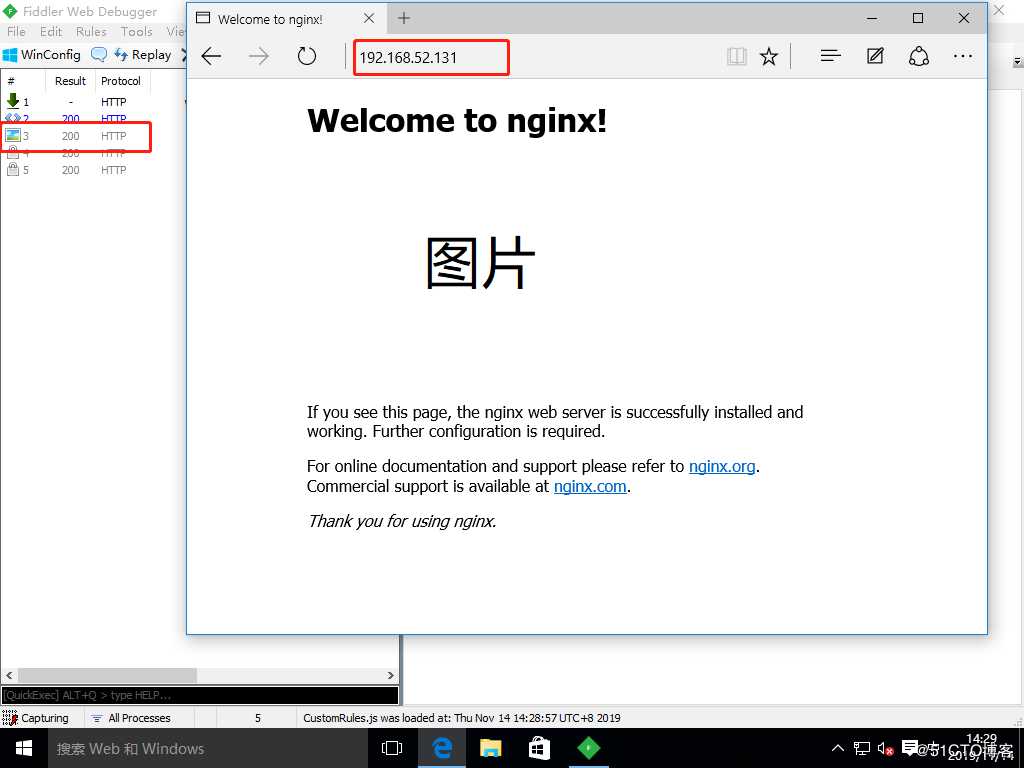This screenshot has height=768, width=1024.
Task: Select the Welcome to nginx tab
Action: (287, 19)
